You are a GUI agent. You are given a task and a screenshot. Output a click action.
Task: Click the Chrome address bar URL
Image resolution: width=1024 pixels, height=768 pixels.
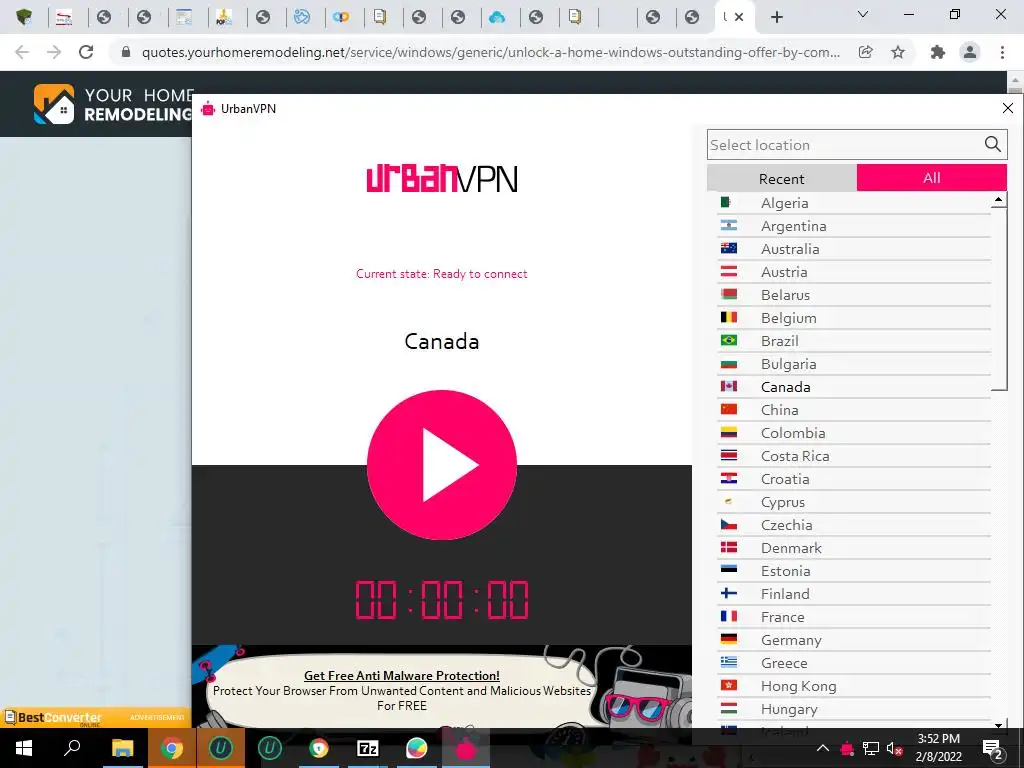(490, 52)
